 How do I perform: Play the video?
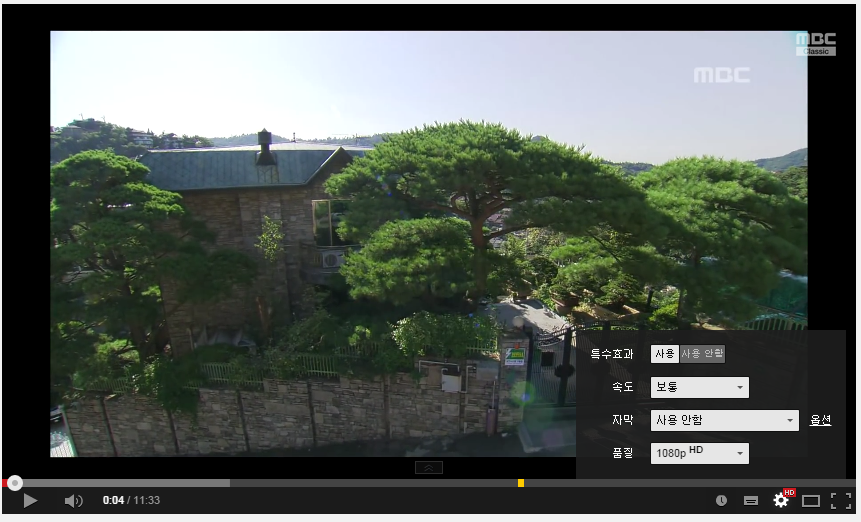point(30,501)
